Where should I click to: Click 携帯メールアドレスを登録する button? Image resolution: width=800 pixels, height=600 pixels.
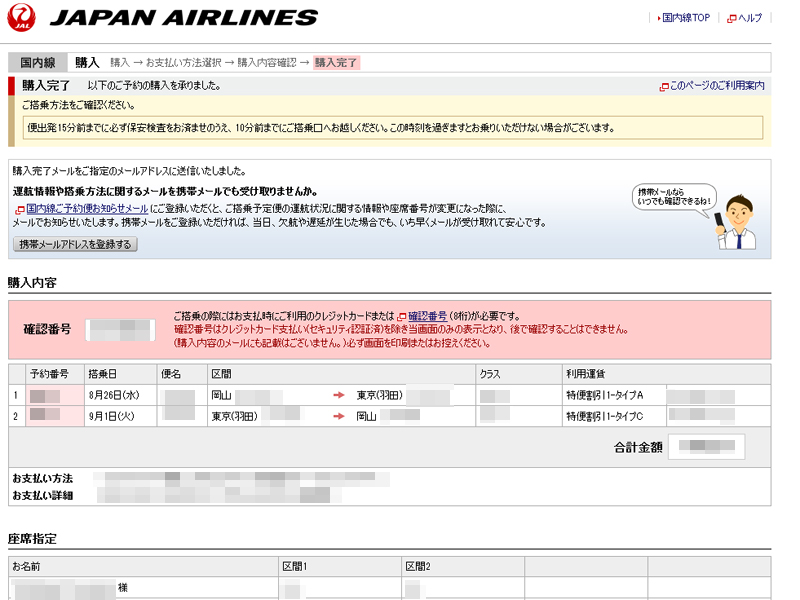[x=76, y=244]
